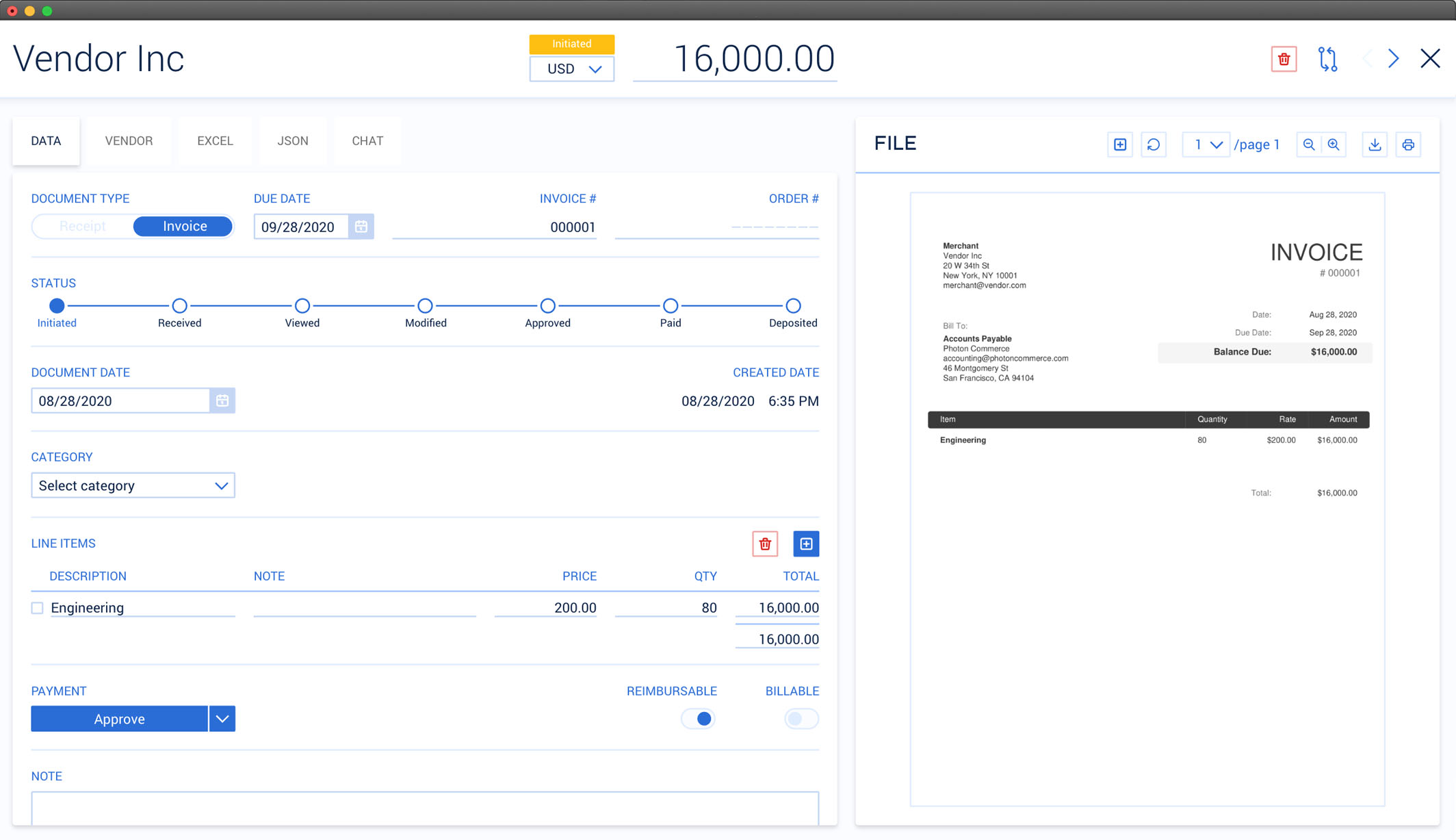1456x840 pixels.
Task: Switch to the VENDOR tab
Action: [x=129, y=141]
